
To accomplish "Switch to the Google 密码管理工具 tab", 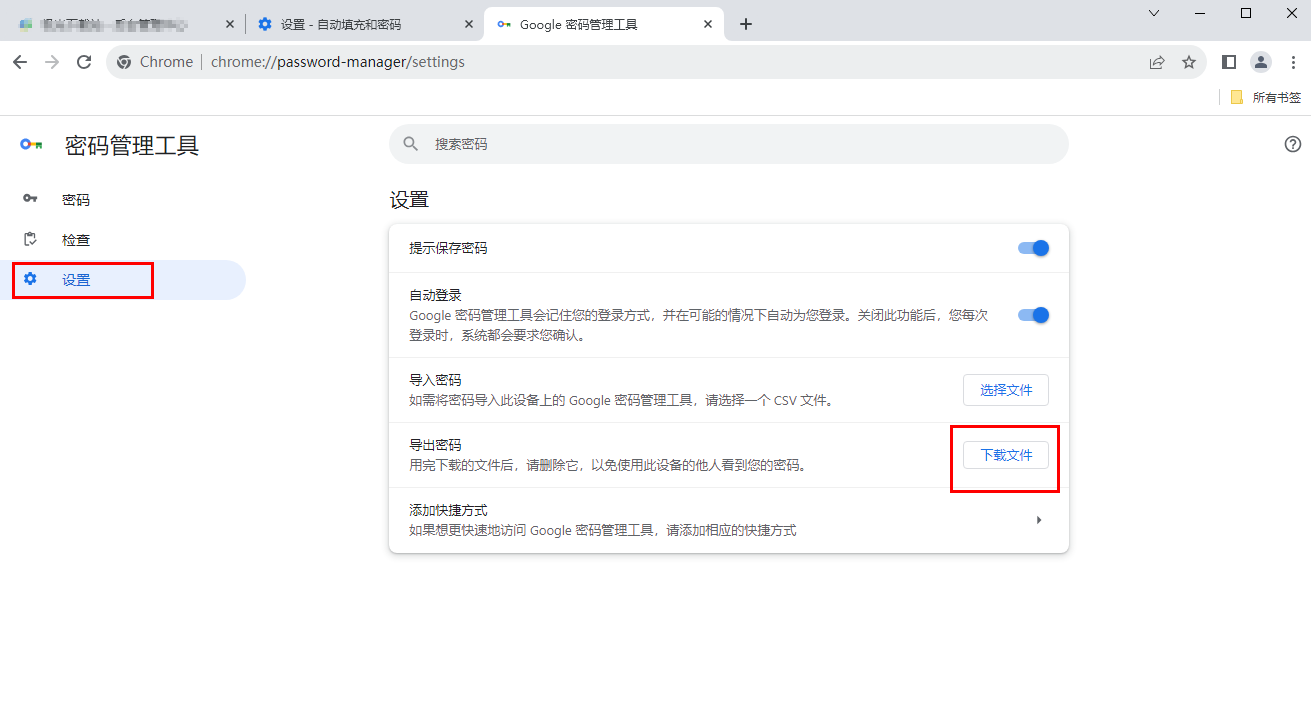I will click(604, 24).
